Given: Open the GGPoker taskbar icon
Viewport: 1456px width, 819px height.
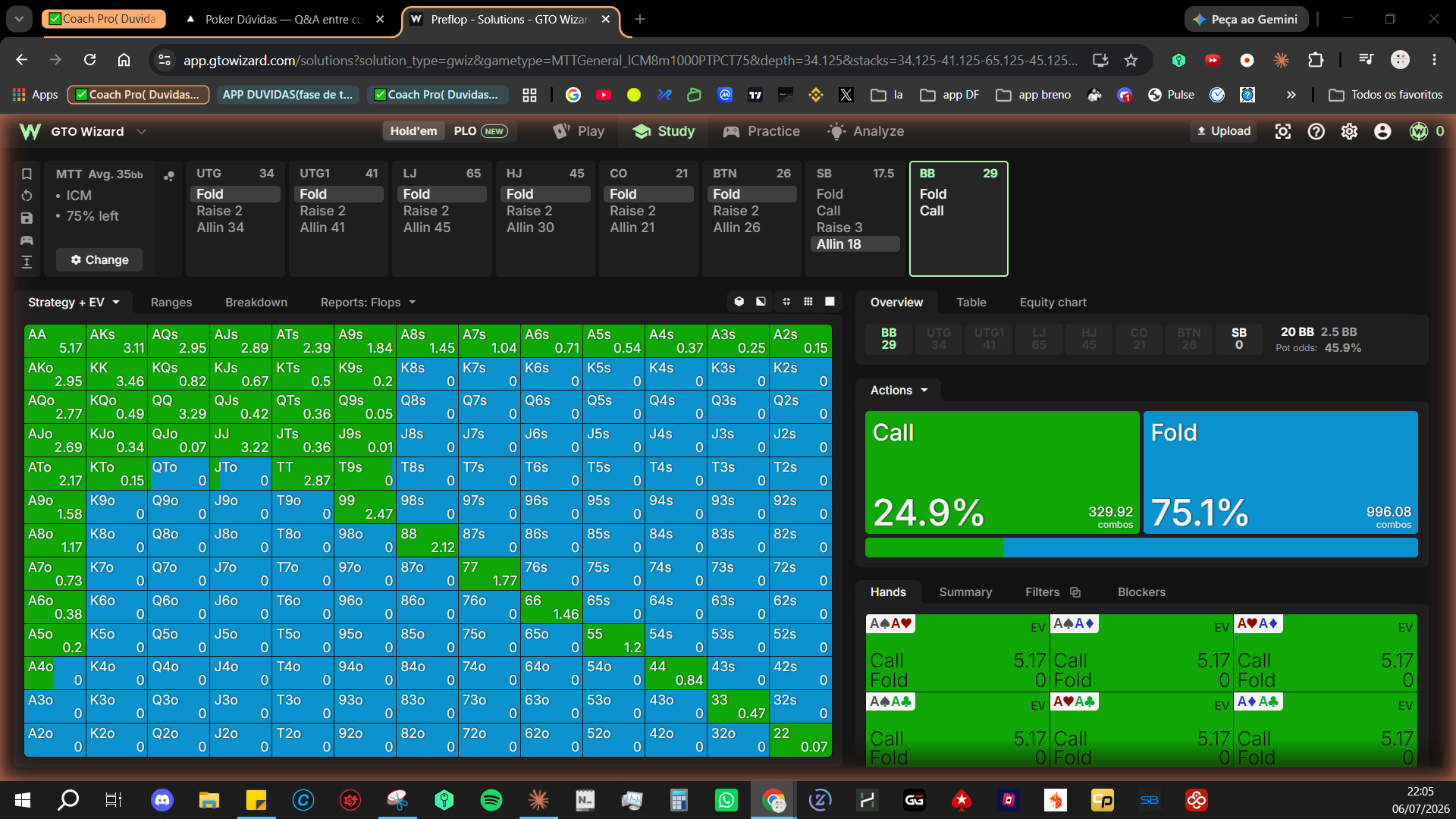Looking at the screenshot, I should 915,800.
